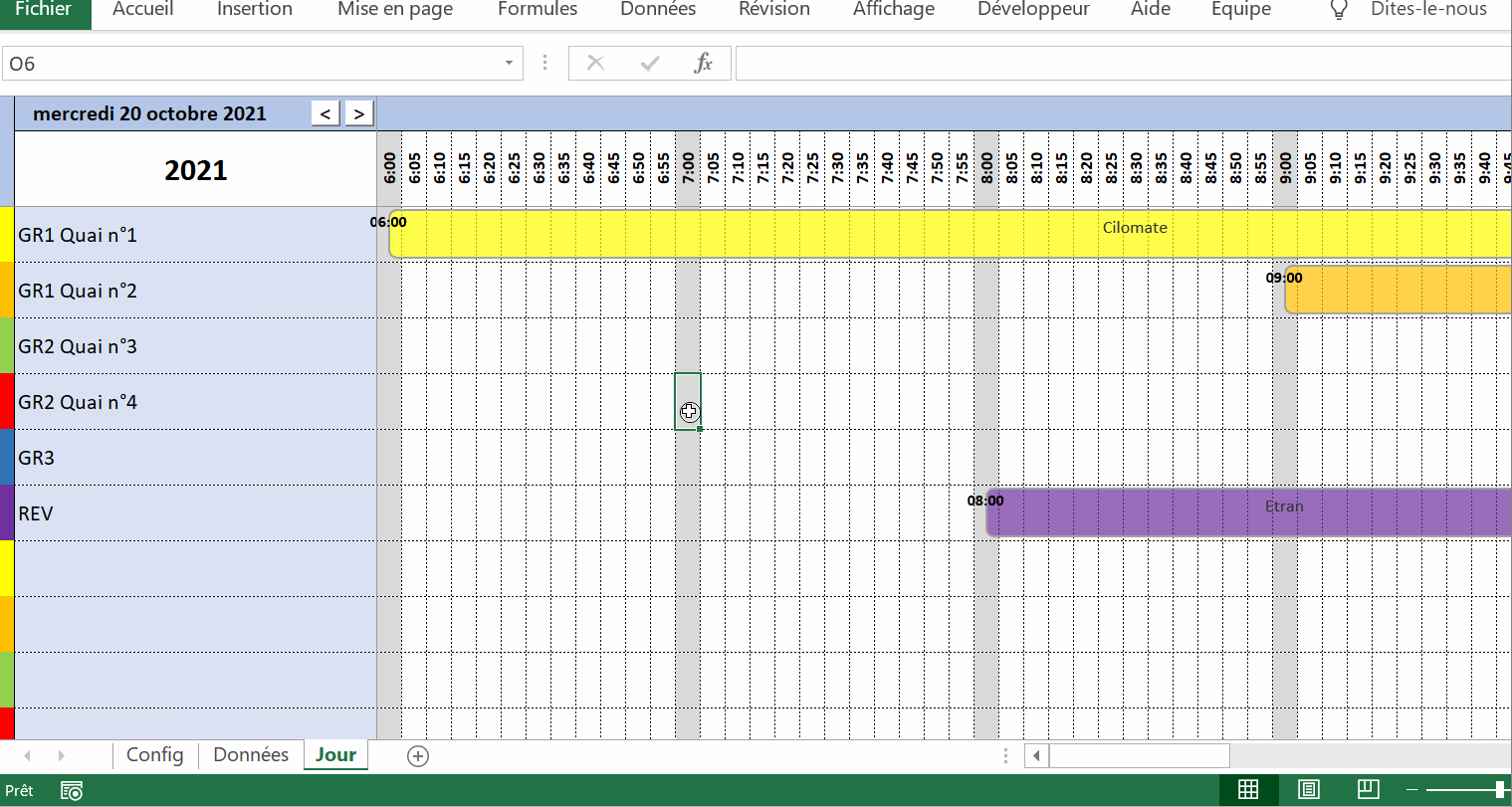1512x807 pixels.
Task: Click the 8:00 time column header
Action: pyautogui.click(x=986, y=169)
